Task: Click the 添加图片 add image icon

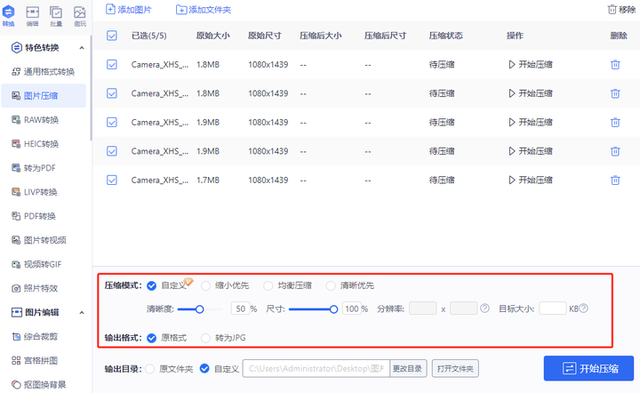Action: coord(110,9)
